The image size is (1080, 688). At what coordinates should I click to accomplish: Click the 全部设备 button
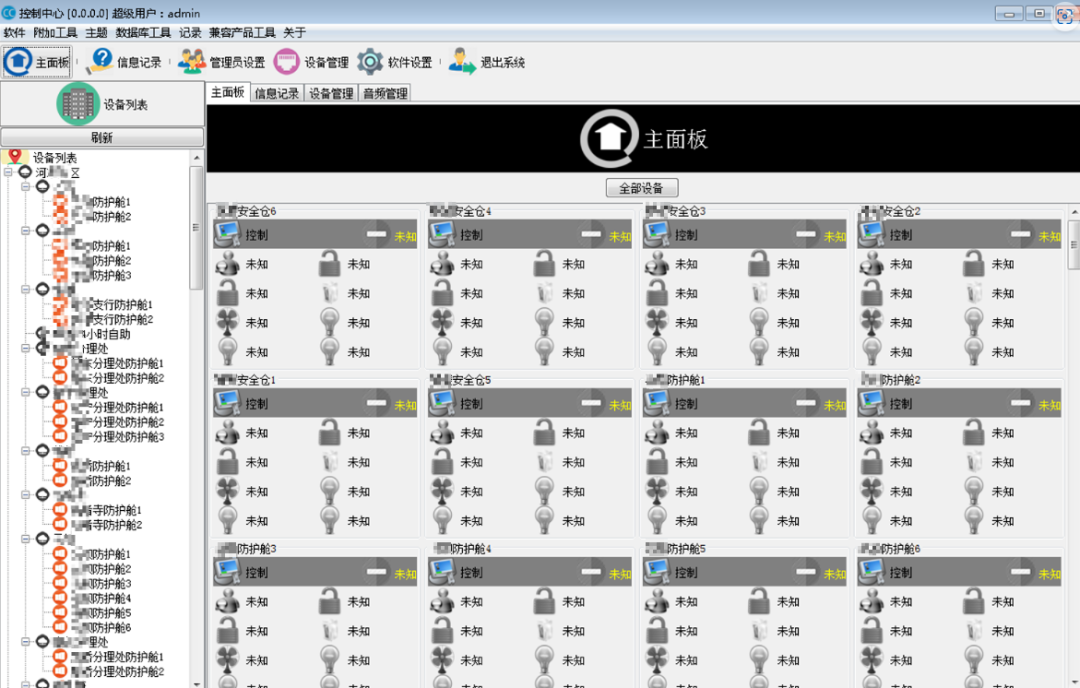pyautogui.click(x=642, y=188)
